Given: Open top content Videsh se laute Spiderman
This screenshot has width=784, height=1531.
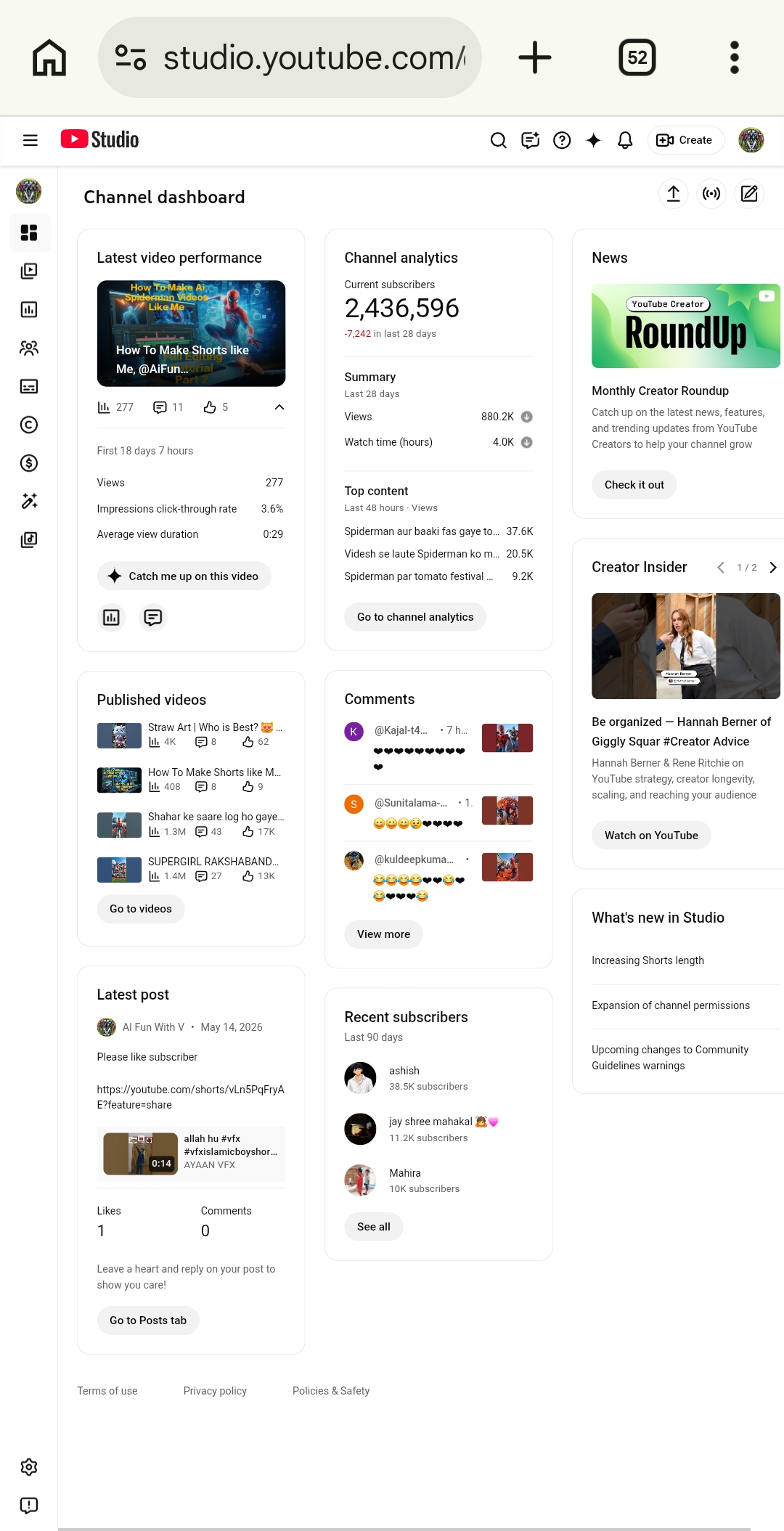Looking at the screenshot, I should pos(438,554).
